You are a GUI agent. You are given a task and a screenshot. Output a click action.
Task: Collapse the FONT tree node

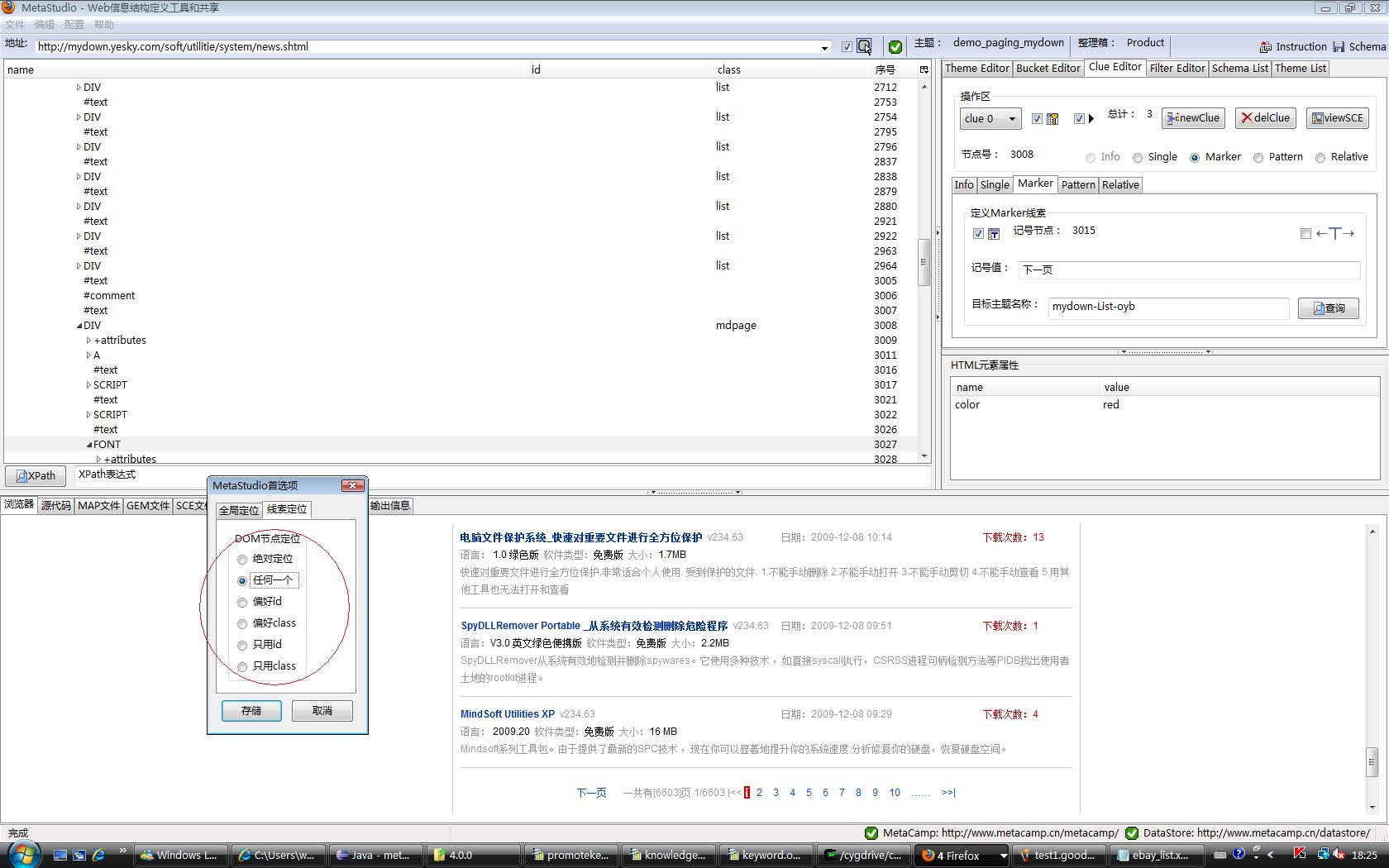click(89, 445)
